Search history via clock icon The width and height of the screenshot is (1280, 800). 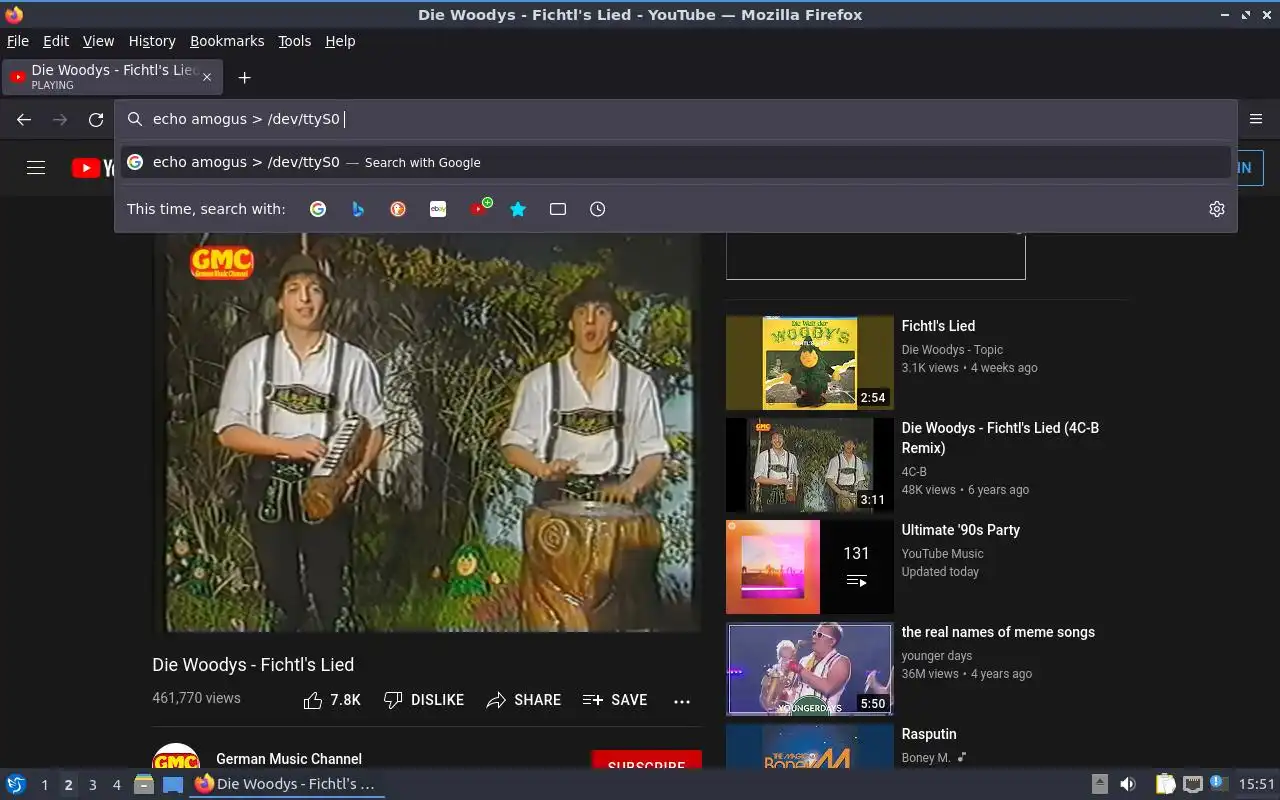598,209
